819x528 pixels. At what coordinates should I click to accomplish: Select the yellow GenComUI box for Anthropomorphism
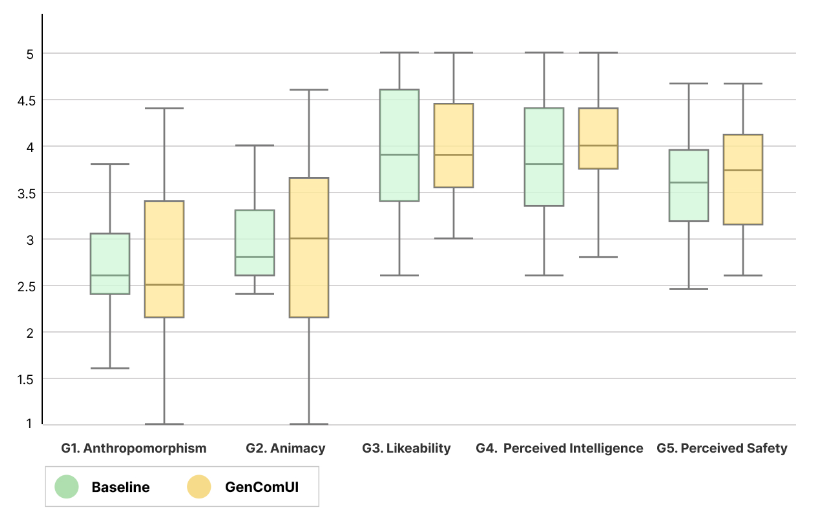point(164,259)
